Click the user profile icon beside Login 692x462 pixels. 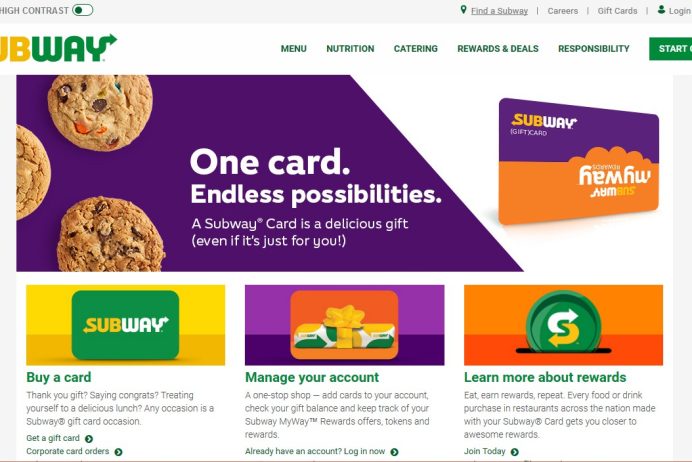[661, 10]
